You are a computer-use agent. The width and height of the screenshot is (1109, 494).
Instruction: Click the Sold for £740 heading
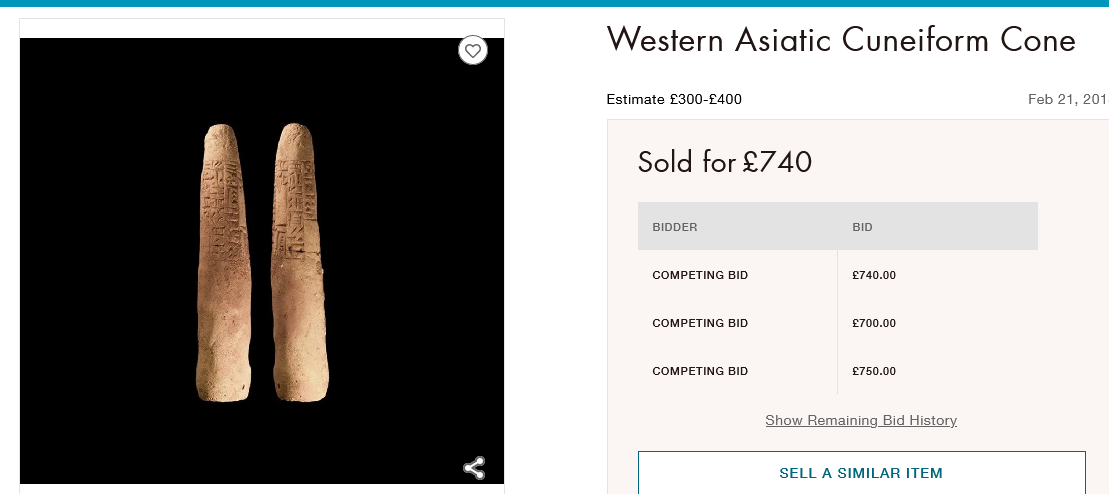[x=725, y=161]
